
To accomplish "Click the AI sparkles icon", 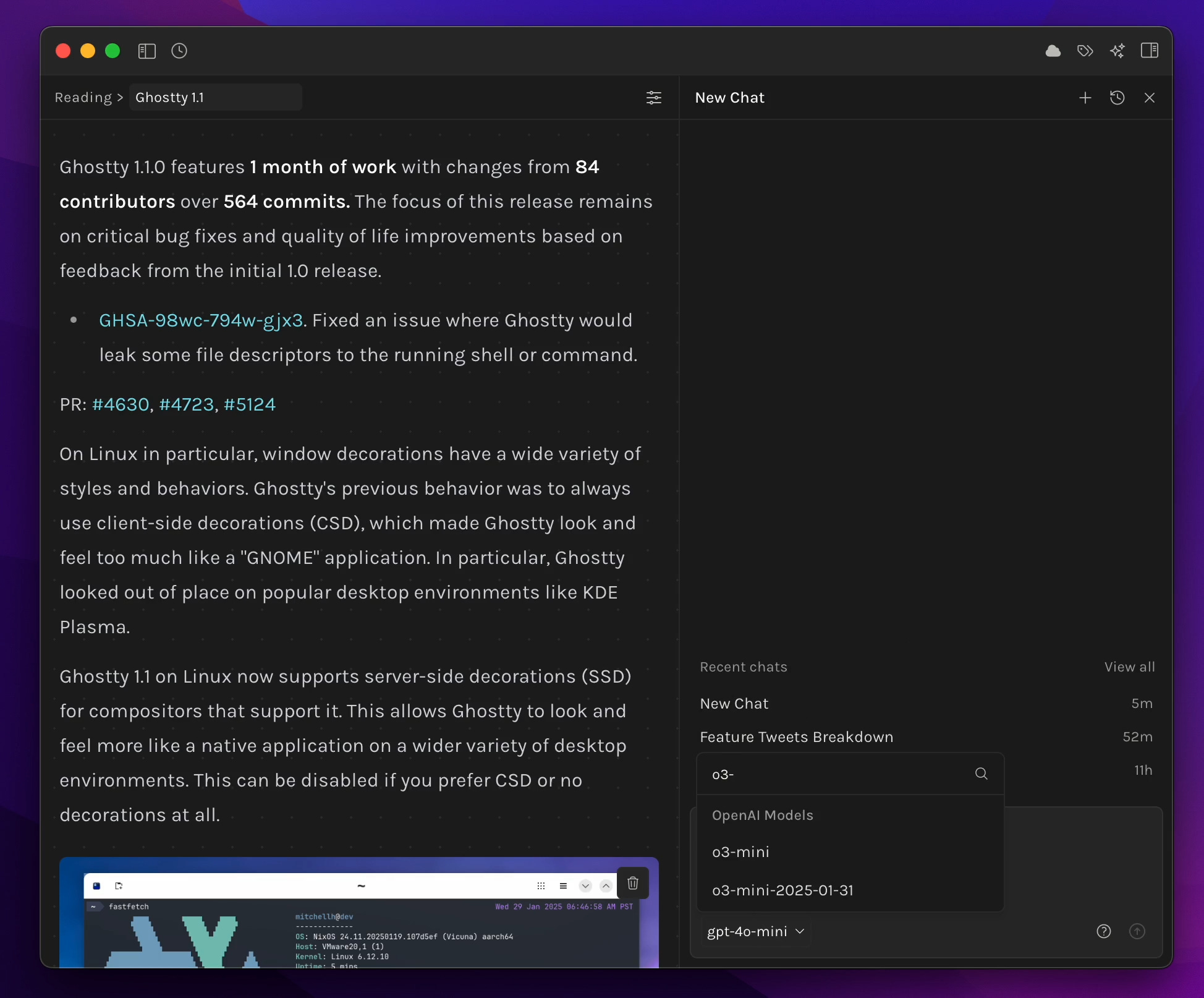I will tap(1117, 51).
